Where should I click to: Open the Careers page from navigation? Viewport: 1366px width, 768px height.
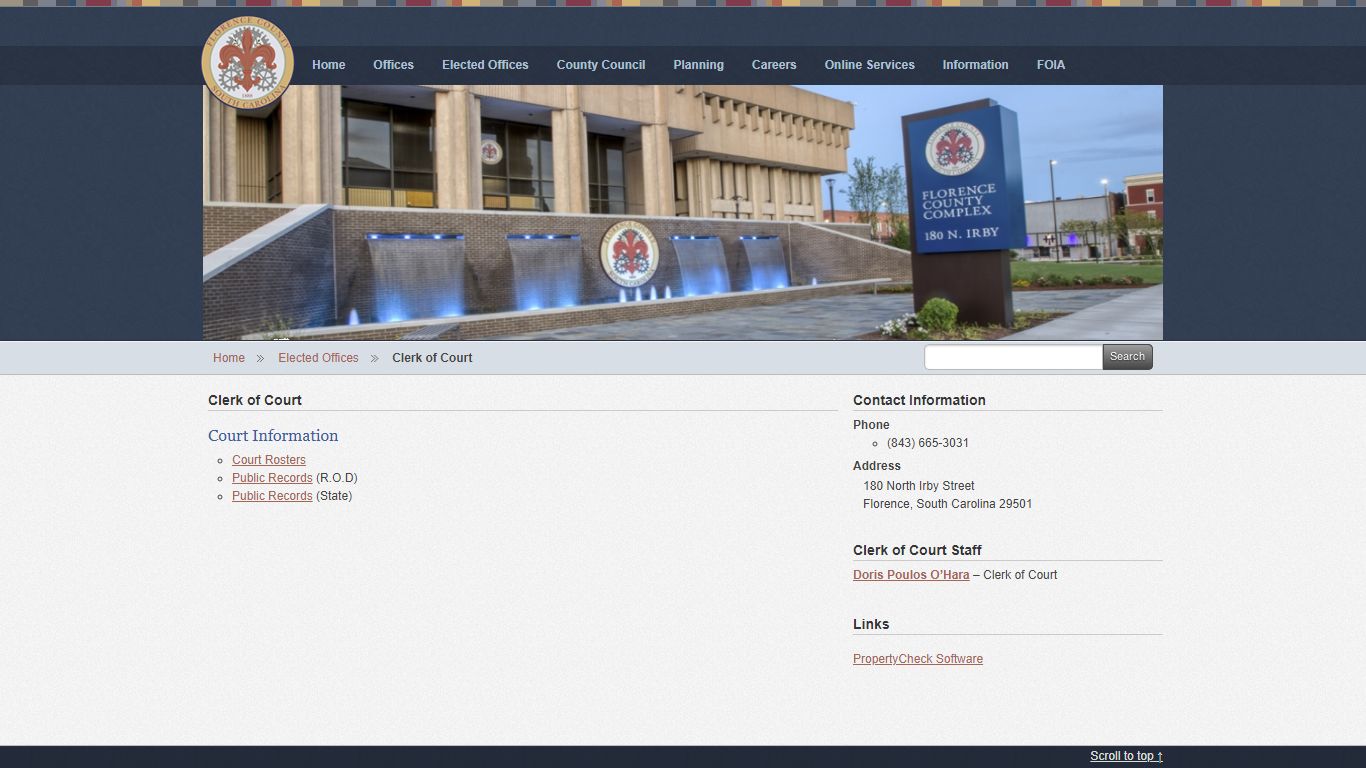click(774, 65)
